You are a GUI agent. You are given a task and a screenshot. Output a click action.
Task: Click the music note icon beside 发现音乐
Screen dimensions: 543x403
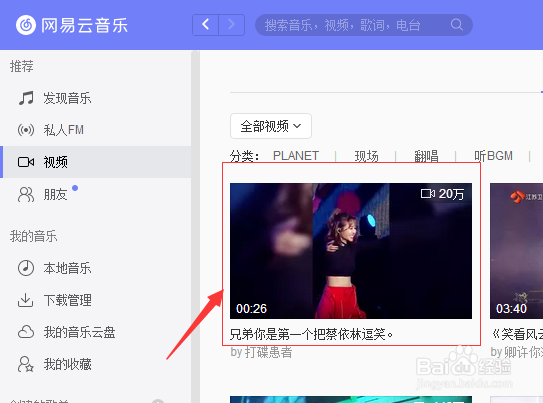pos(26,98)
